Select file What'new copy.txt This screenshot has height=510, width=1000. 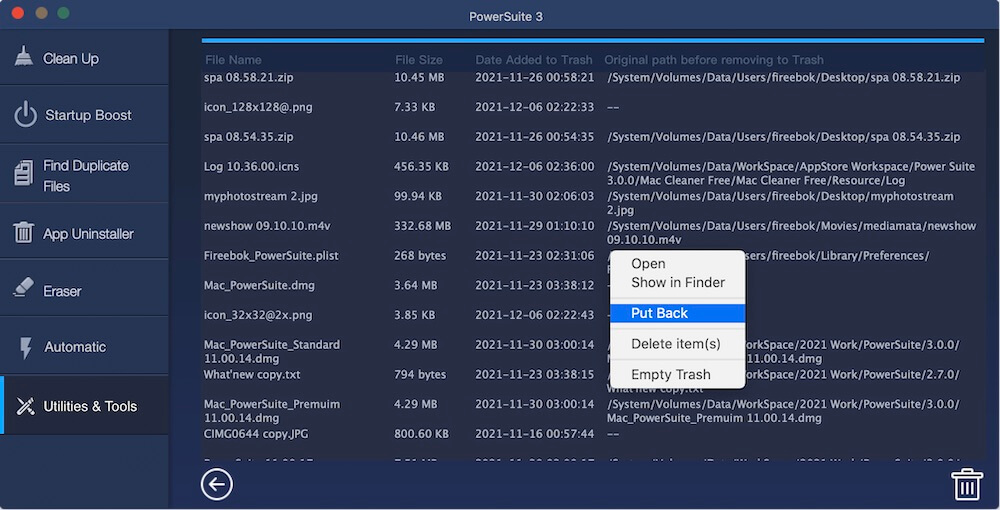pos(252,374)
